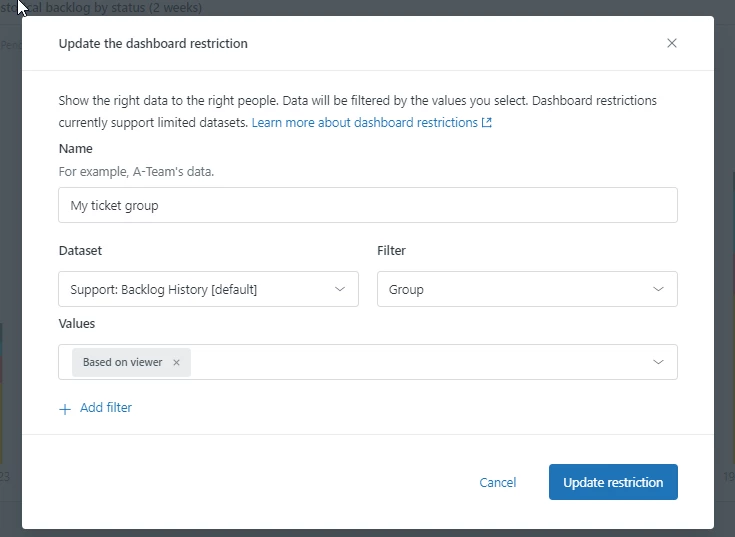Click the Filter dropdown chevron arrow
This screenshot has height=537, width=735.
pyautogui.click(x=658, y=289)
